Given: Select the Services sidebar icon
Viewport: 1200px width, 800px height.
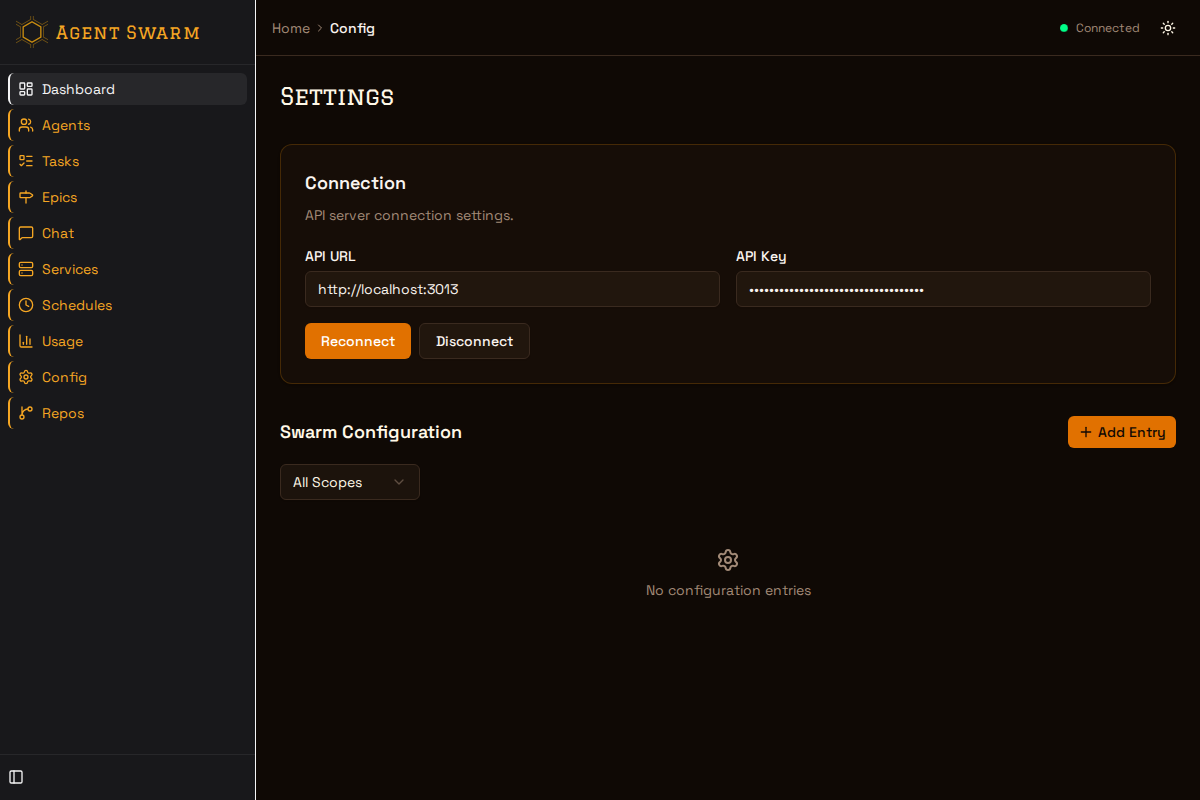Looking at the screenshot, I should click(x=25, y=269).
